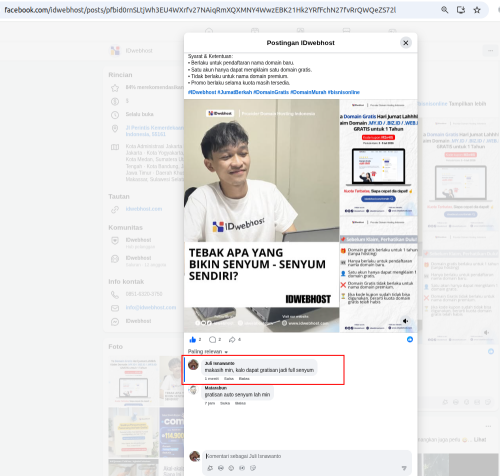This screenshot has height=476, width=500.
Task: Open the like reaction badge at right of counts
Action: [x=410, y=339]
